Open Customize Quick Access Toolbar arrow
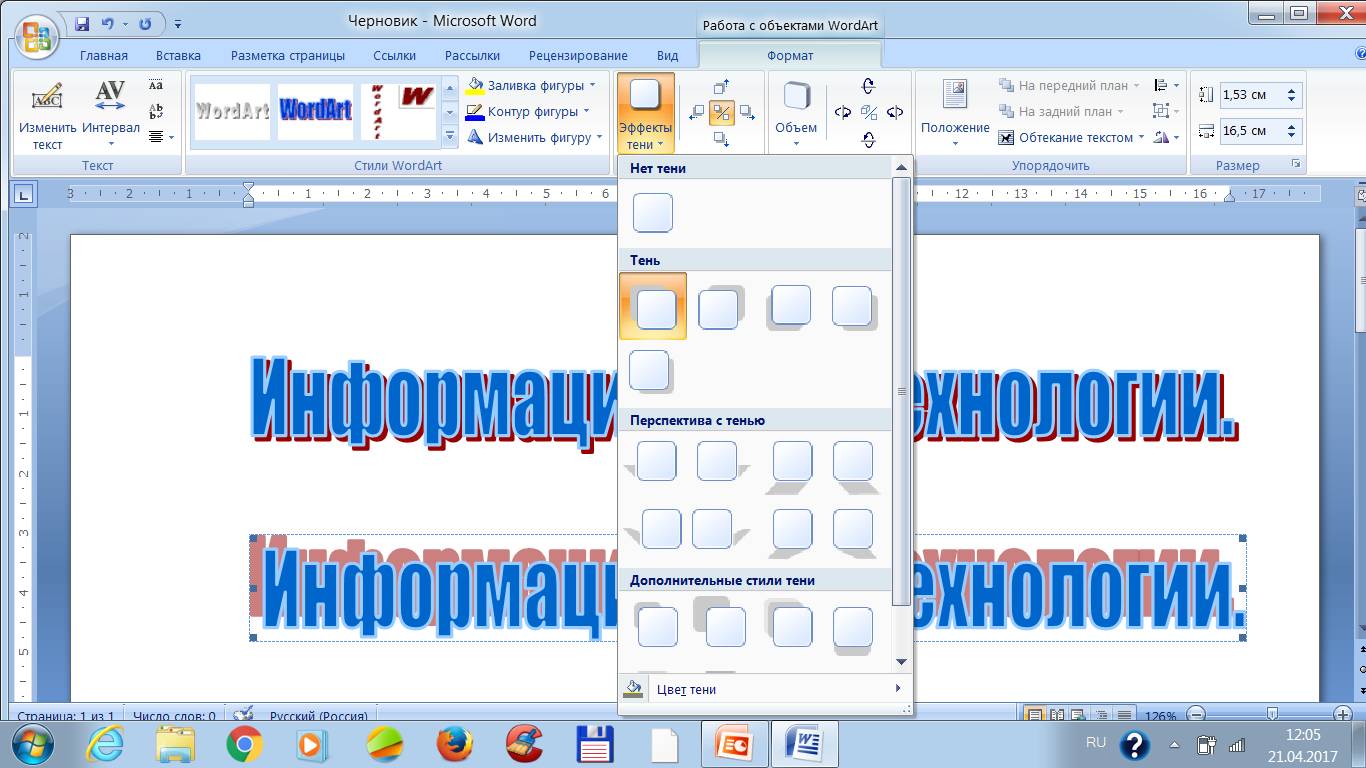Viewport: 1366px width, 768px height. (178, 22)
